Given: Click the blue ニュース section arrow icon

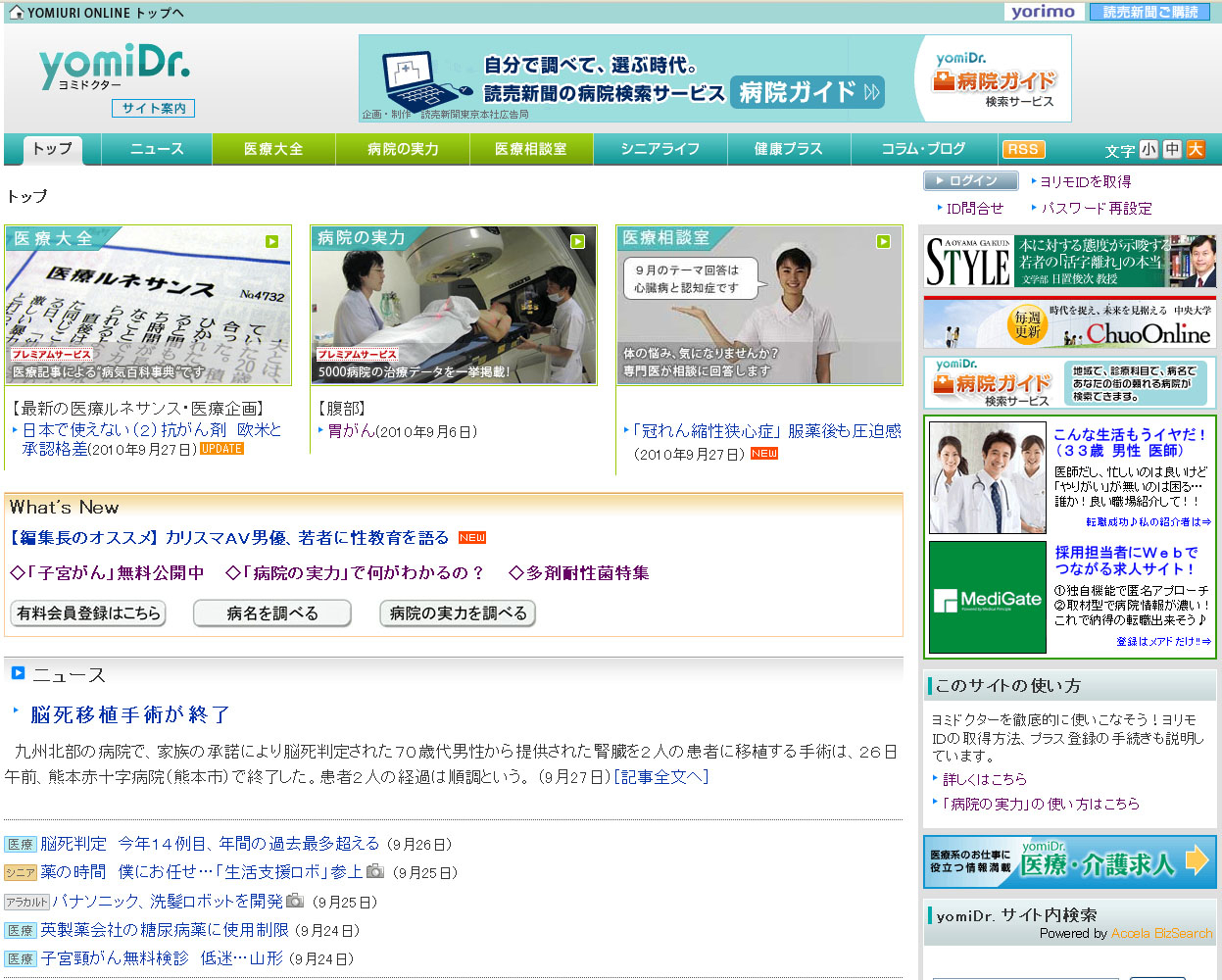Looking at the screenshot, I should (18, 673).
